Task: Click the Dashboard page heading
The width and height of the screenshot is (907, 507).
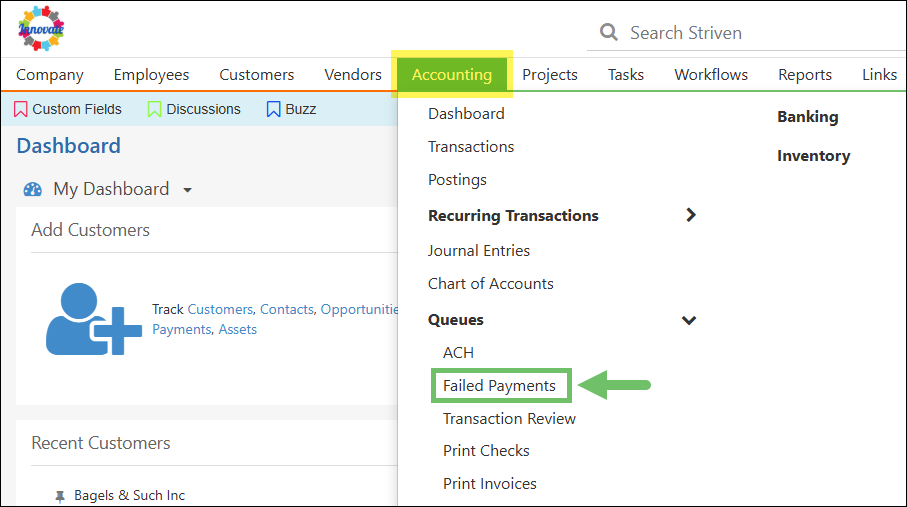Action: click(69, 146)
